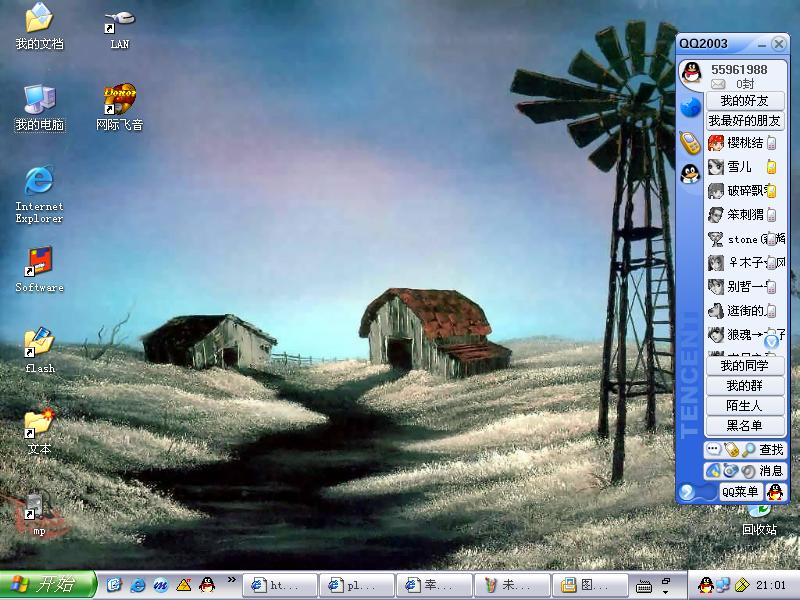
Task: Launch the 网际飞音 desktop shortcut
Action: (119, 108)
